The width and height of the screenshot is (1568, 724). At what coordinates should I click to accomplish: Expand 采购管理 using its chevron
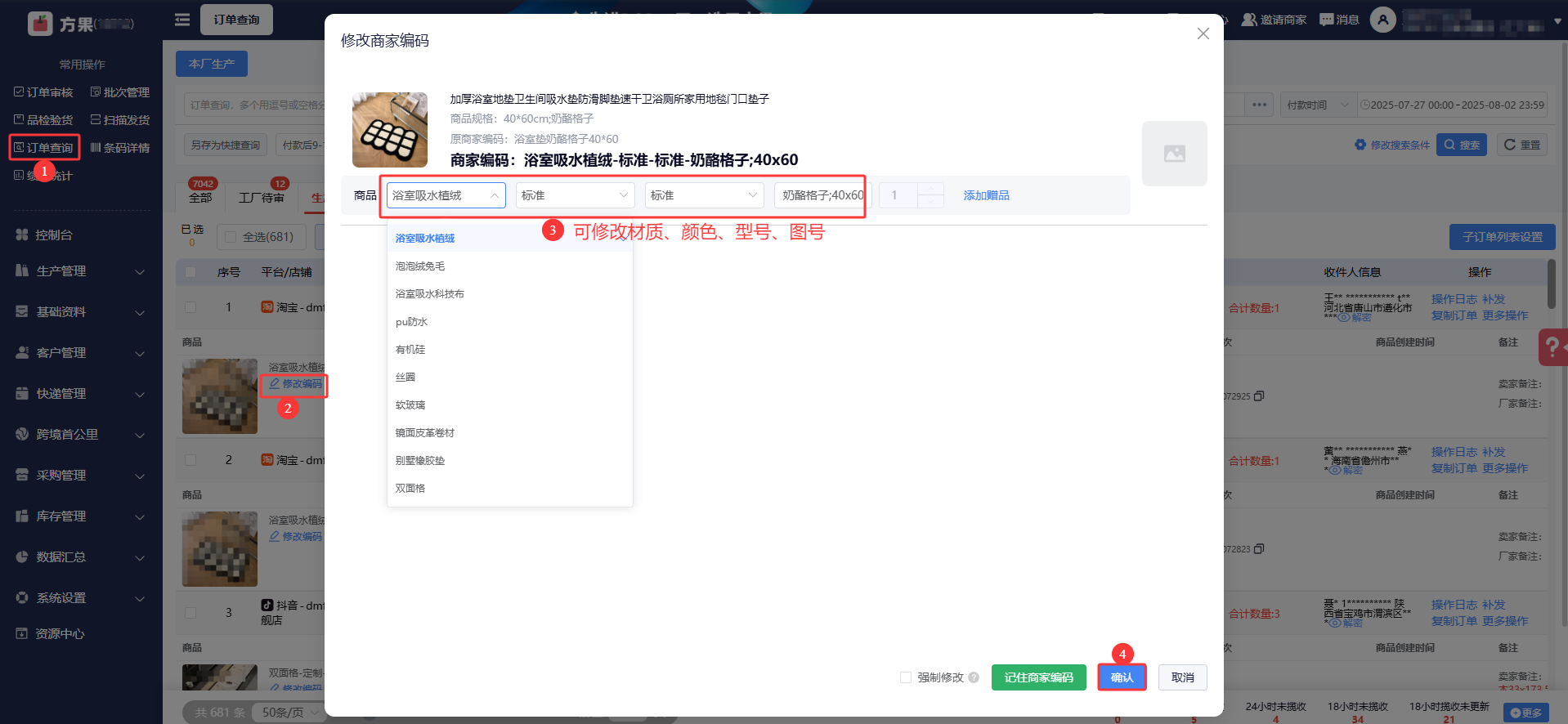(140, 476)
